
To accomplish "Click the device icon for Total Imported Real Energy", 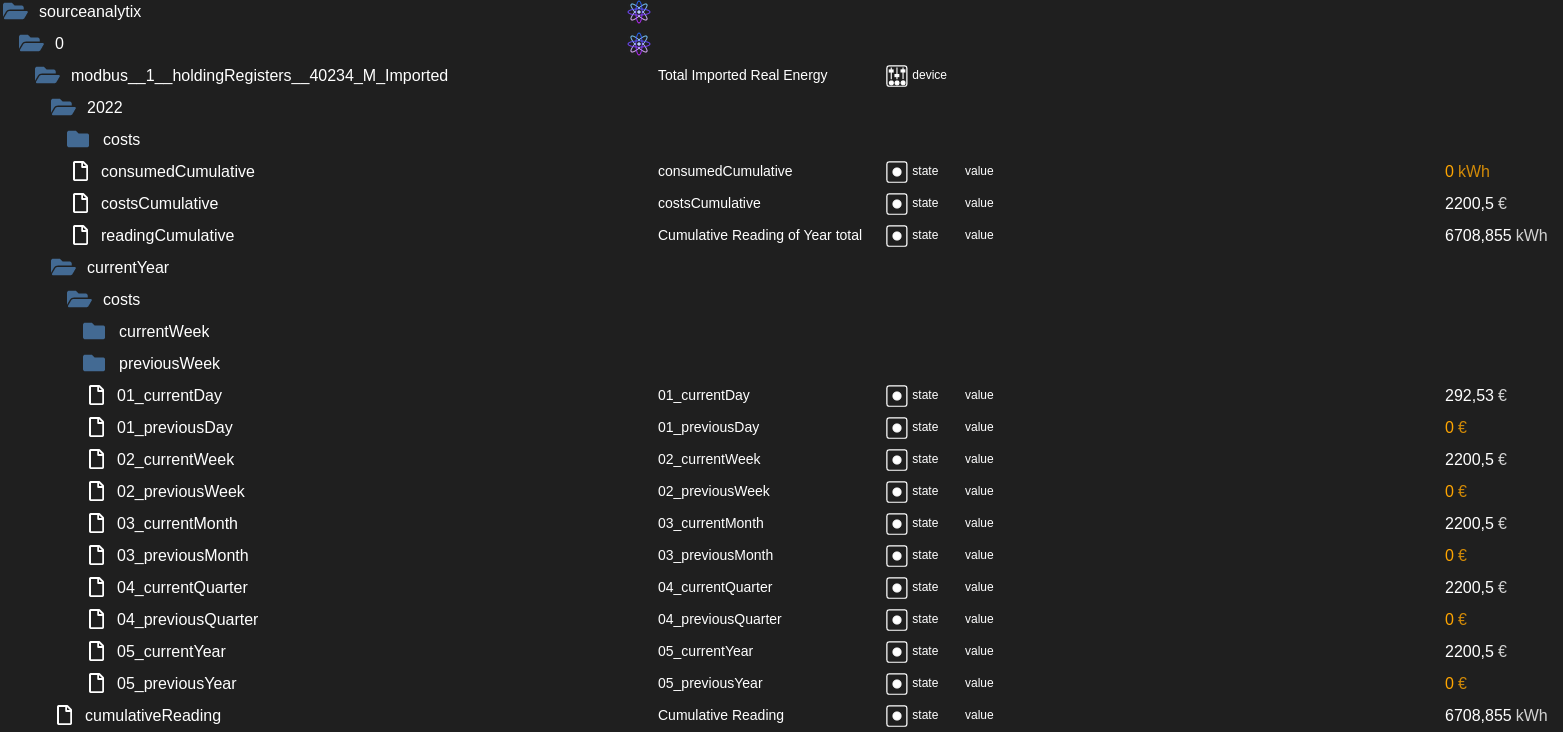I will click(x=896, y=76).
